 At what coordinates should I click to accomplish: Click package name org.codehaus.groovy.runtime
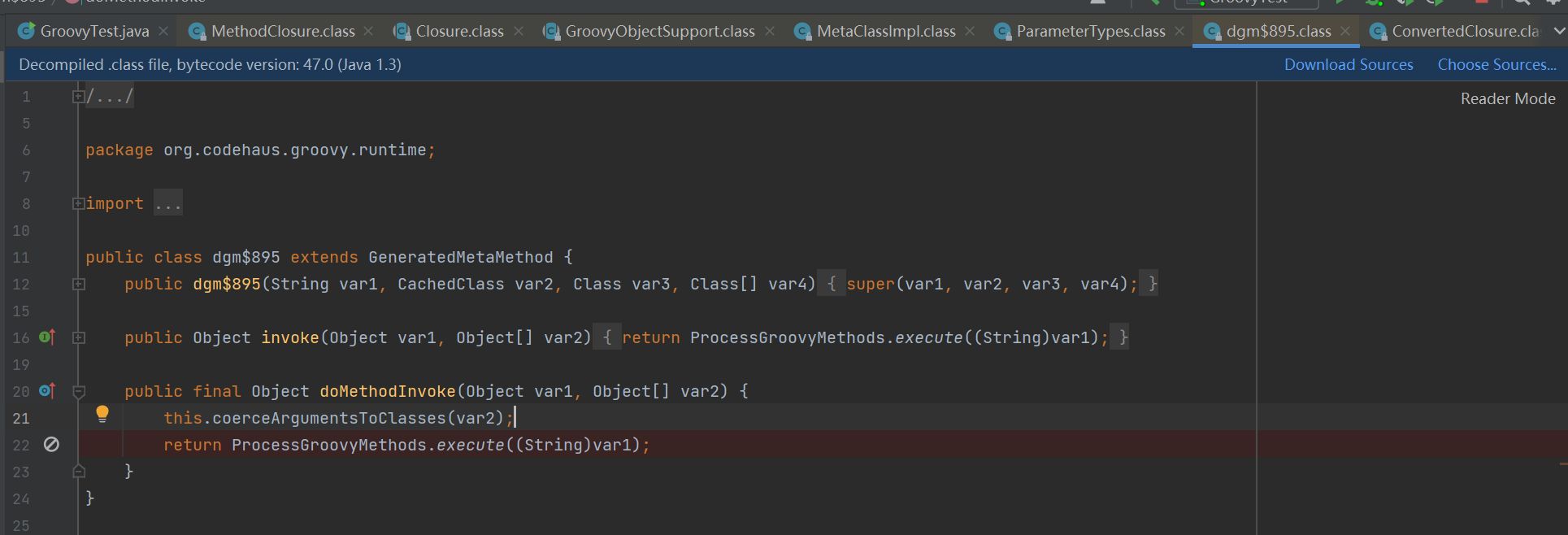click(295, 150)
